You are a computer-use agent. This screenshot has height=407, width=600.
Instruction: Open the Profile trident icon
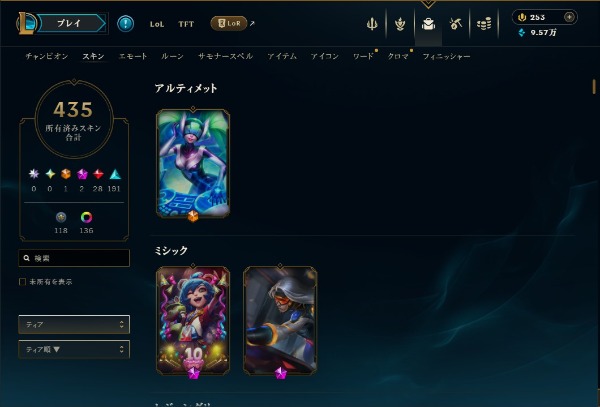pos(372,24)
